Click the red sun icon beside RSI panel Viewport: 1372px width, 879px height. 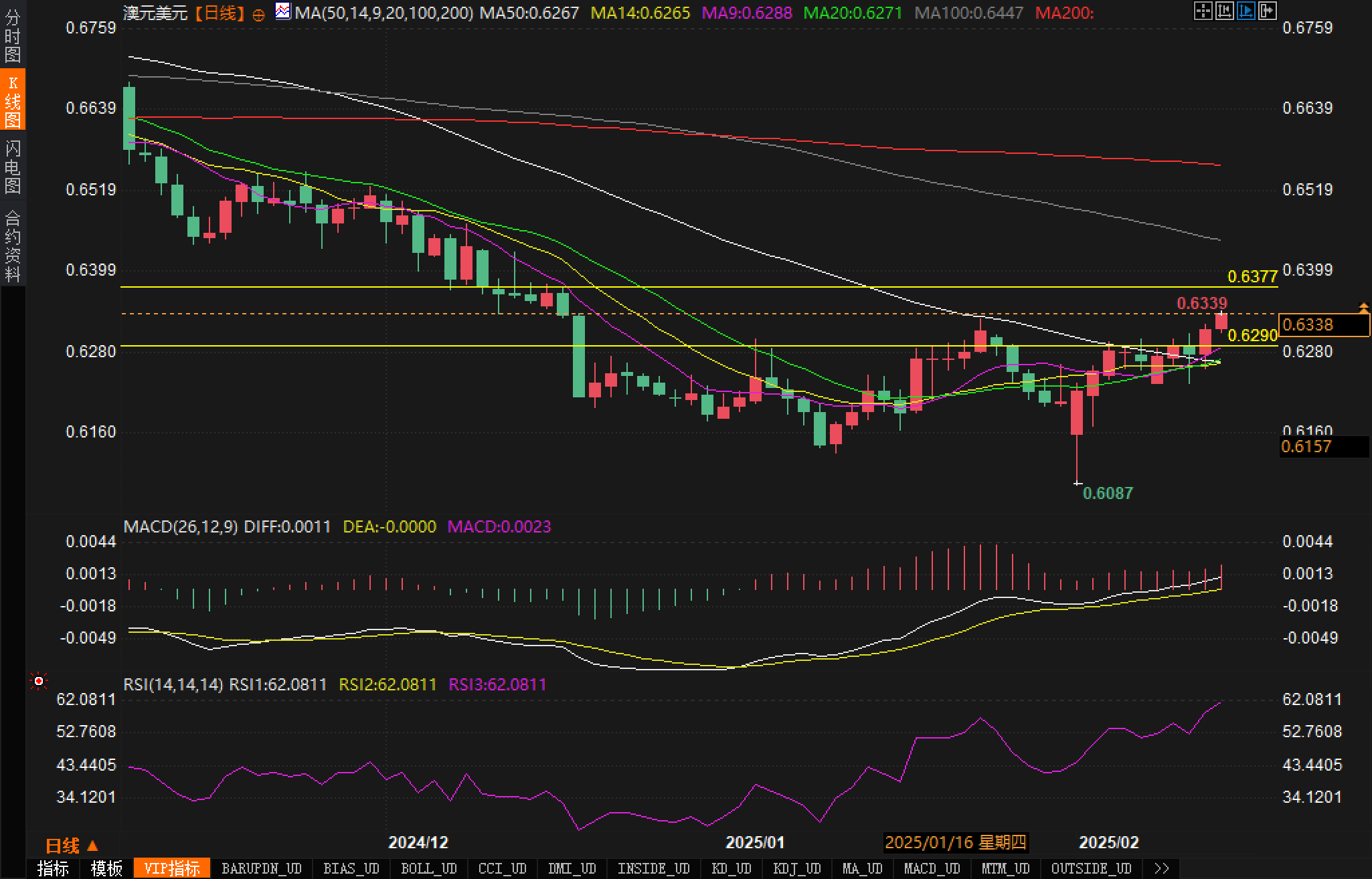[x=39, y=681]
